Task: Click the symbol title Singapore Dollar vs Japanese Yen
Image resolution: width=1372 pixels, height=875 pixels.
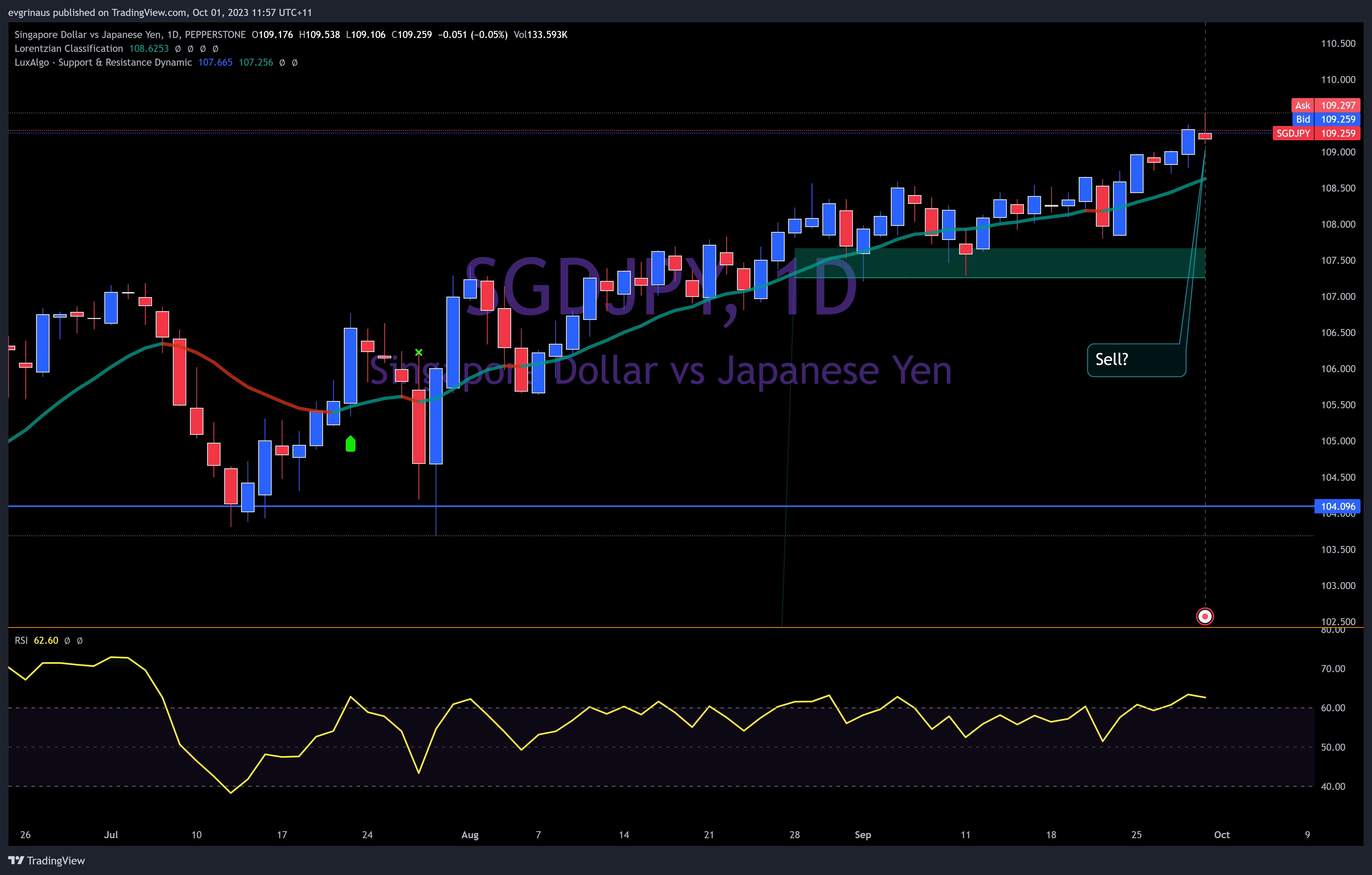Action: [130, 35]
